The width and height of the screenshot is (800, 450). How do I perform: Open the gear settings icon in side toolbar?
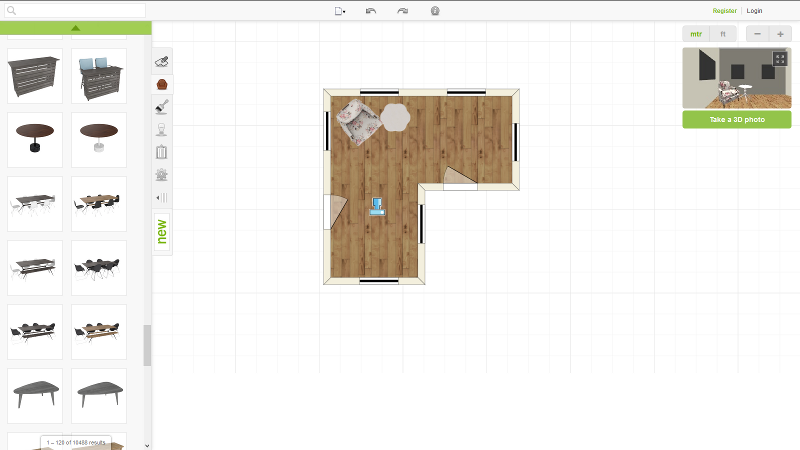(x=162, y=174)
